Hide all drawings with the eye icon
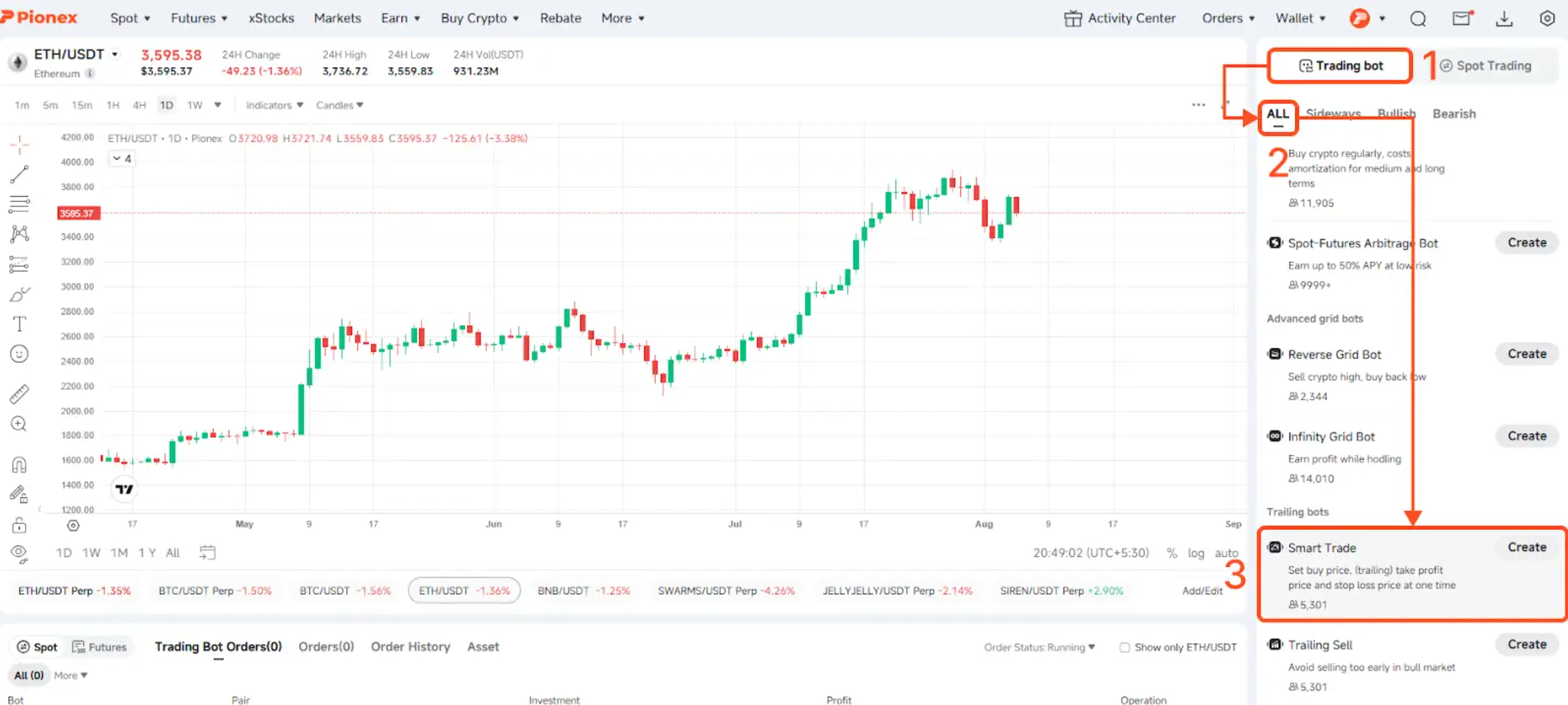 point(19,552)
